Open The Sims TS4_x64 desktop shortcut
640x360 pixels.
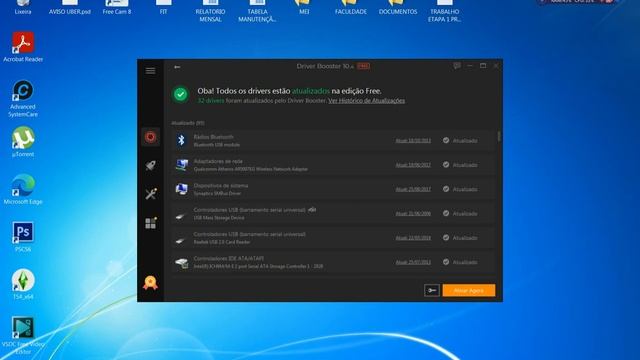[23, 284]
